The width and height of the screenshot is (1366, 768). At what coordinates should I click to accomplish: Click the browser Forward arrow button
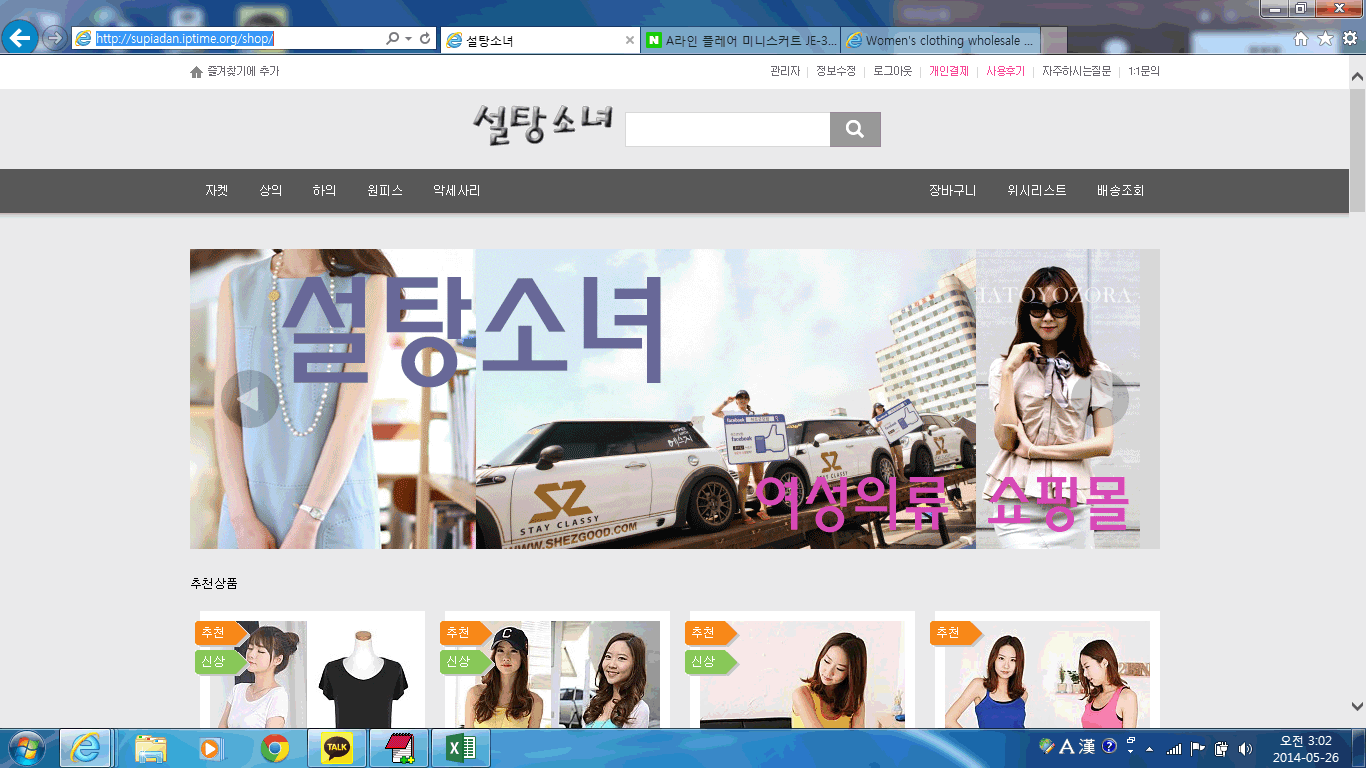pyautogui.click(x=54, y=39)
